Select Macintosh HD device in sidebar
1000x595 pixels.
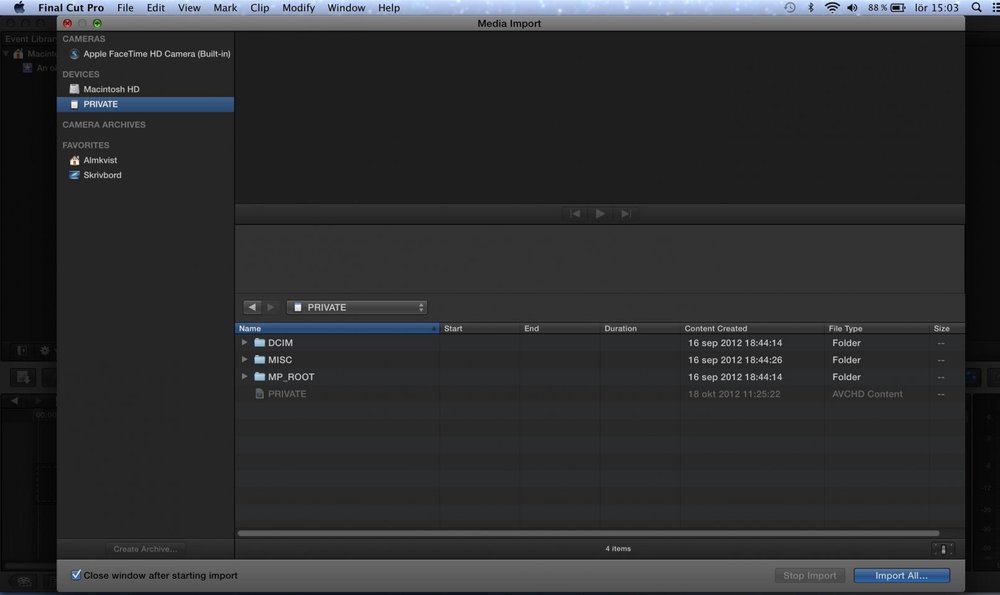tap(111, 89)
